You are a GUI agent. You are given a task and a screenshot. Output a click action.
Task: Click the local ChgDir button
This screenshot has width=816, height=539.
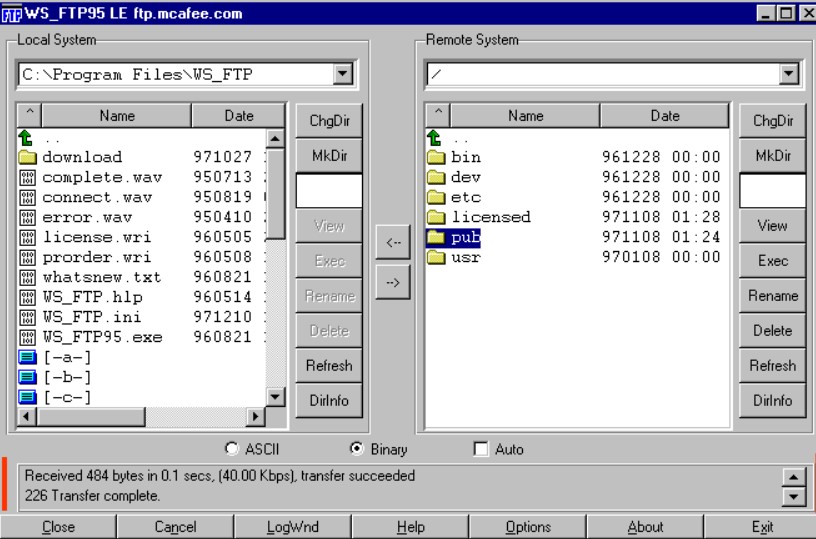pos(329,121)
